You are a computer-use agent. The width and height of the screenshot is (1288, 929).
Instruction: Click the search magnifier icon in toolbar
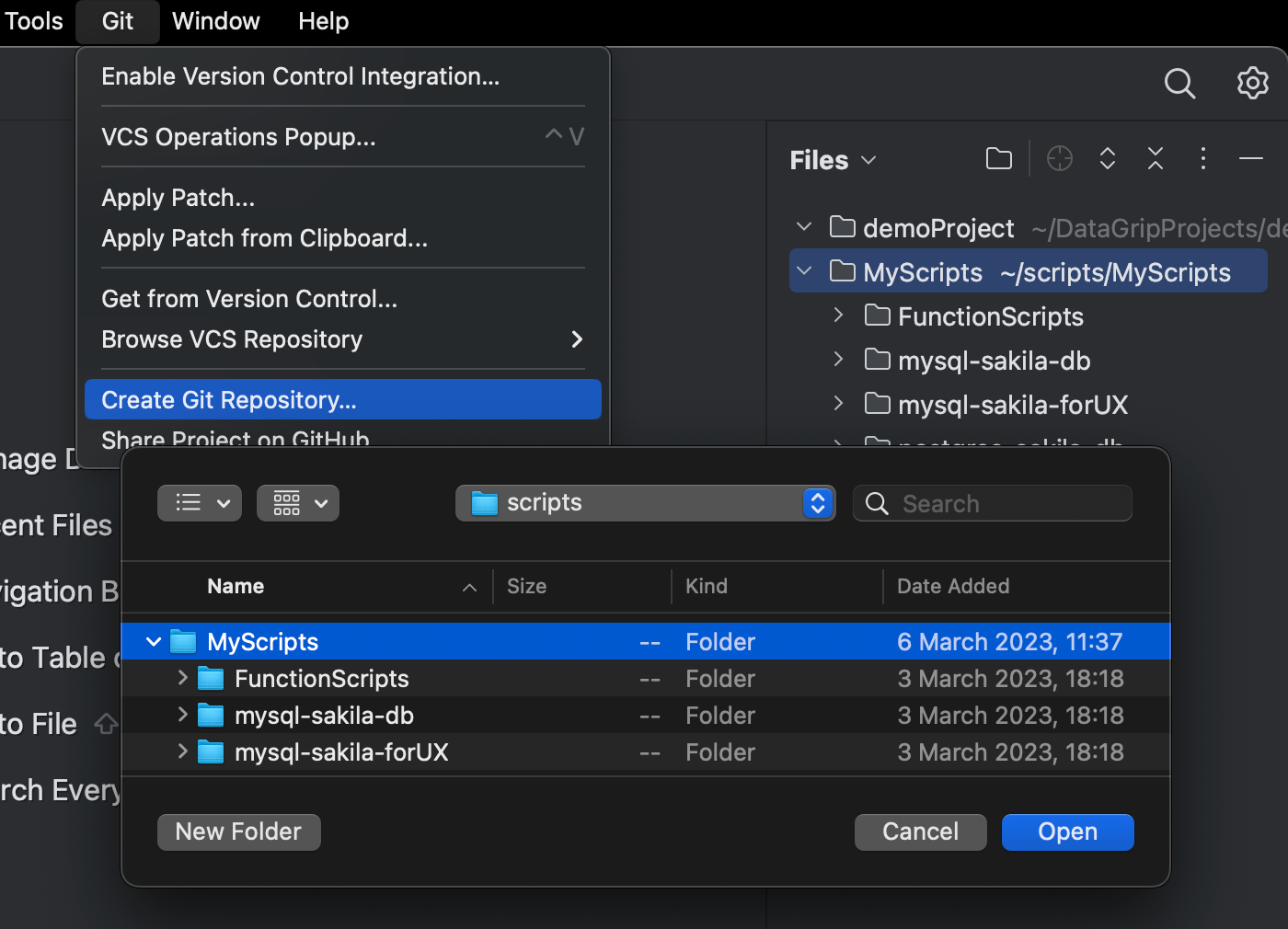pyautogui.click(x=1179, y=84)
